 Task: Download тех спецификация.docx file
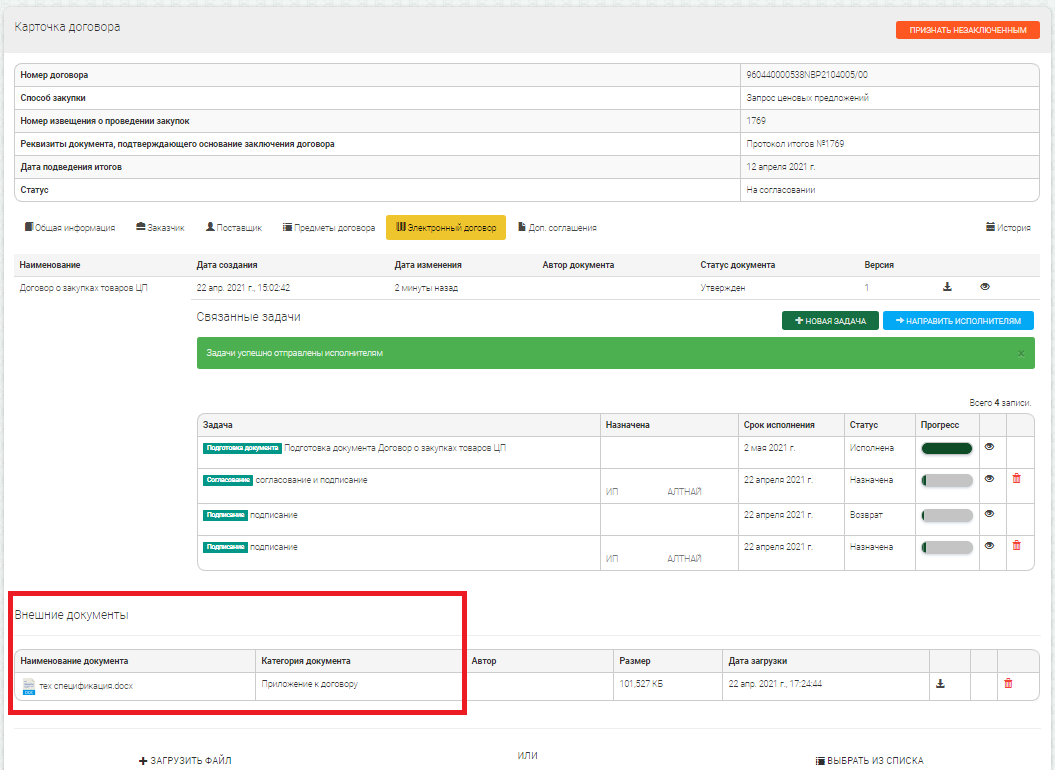pyautogui.click(x=940, y=684)
